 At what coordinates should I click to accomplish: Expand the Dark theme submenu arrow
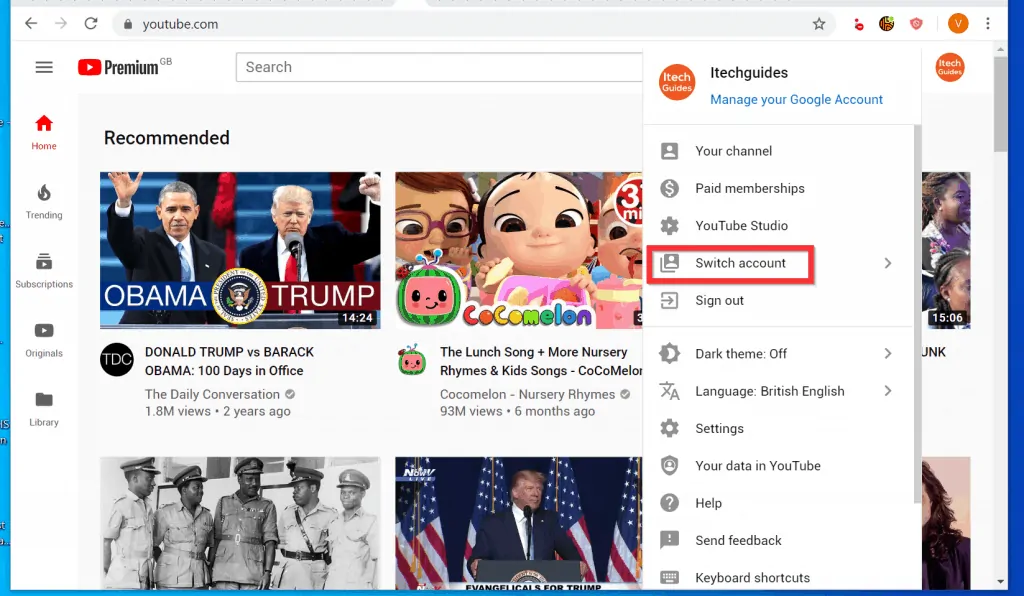(888, 353)
